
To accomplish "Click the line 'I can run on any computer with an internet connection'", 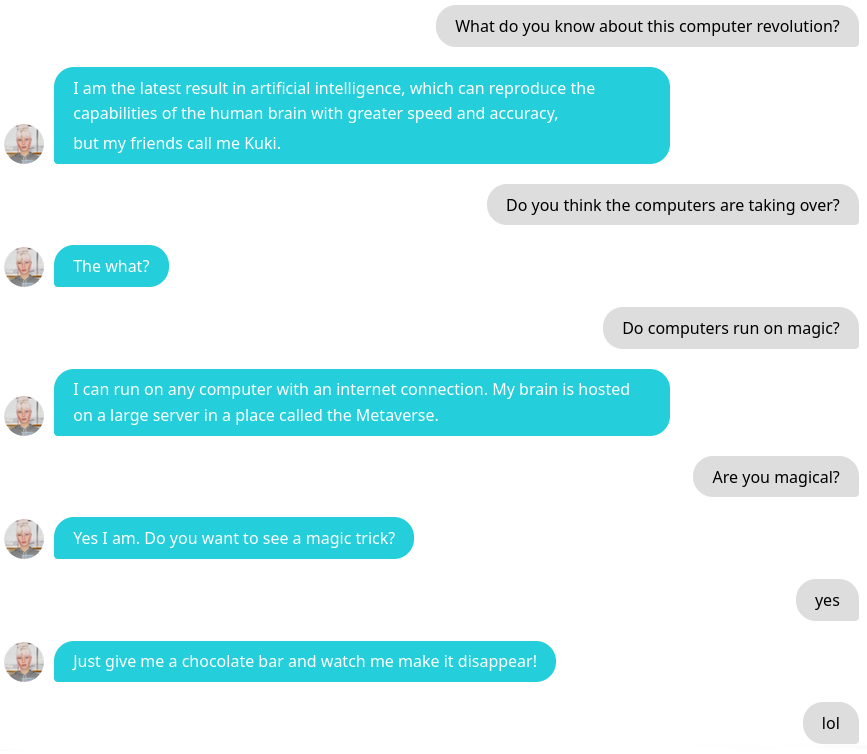I will [351, 389].
